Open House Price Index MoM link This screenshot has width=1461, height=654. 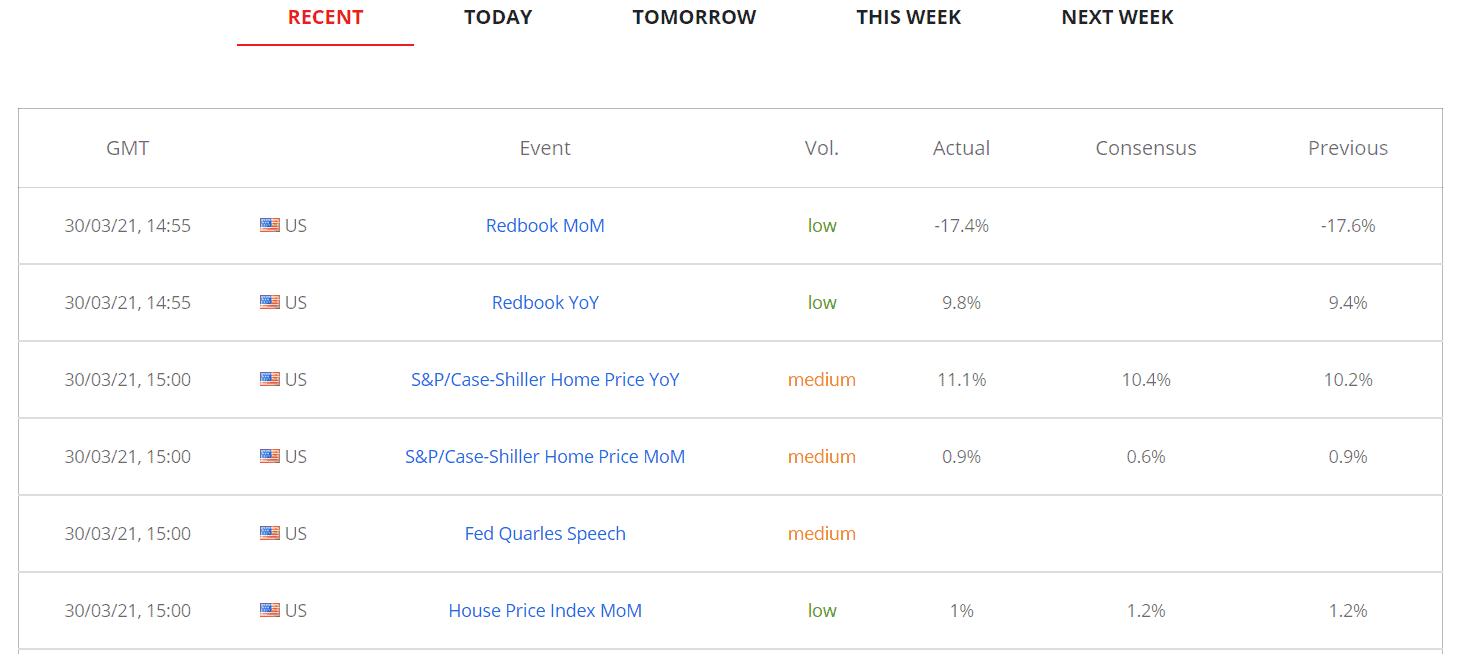(x=545, y=611)
